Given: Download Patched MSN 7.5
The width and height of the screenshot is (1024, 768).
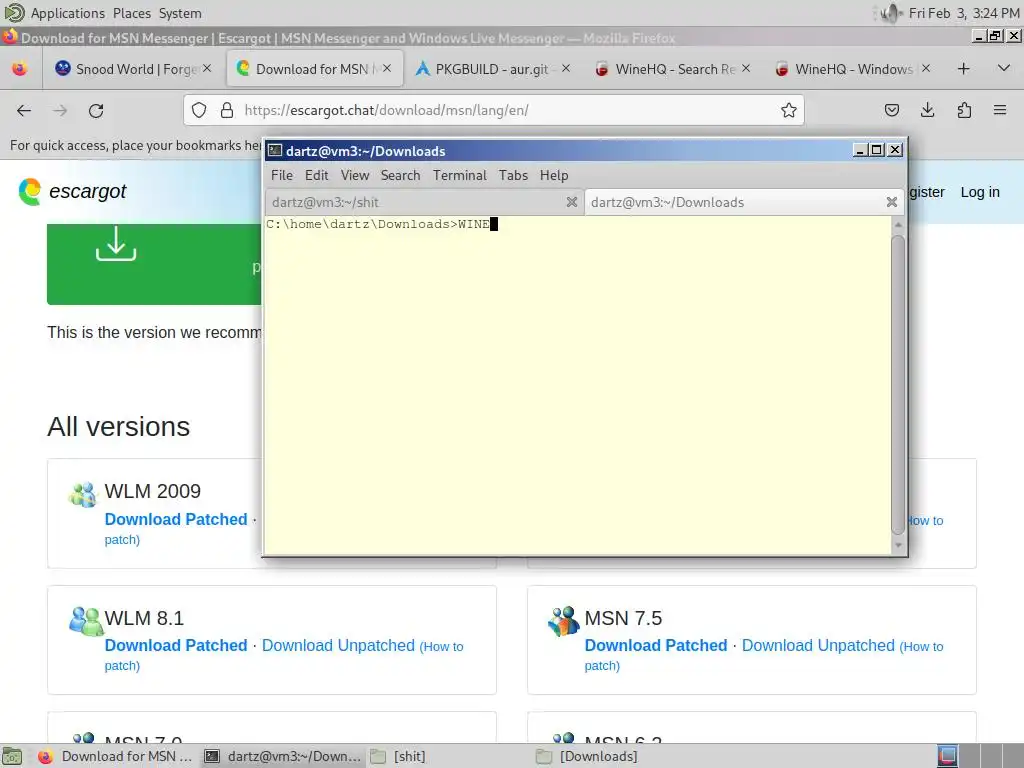Looking at the screenshot, I should tap(656, 645).
